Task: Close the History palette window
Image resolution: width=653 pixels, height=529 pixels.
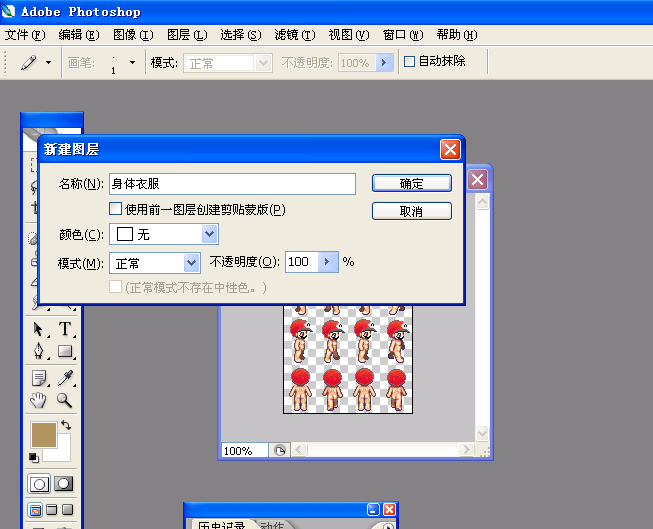Action: tap(389, 509)
